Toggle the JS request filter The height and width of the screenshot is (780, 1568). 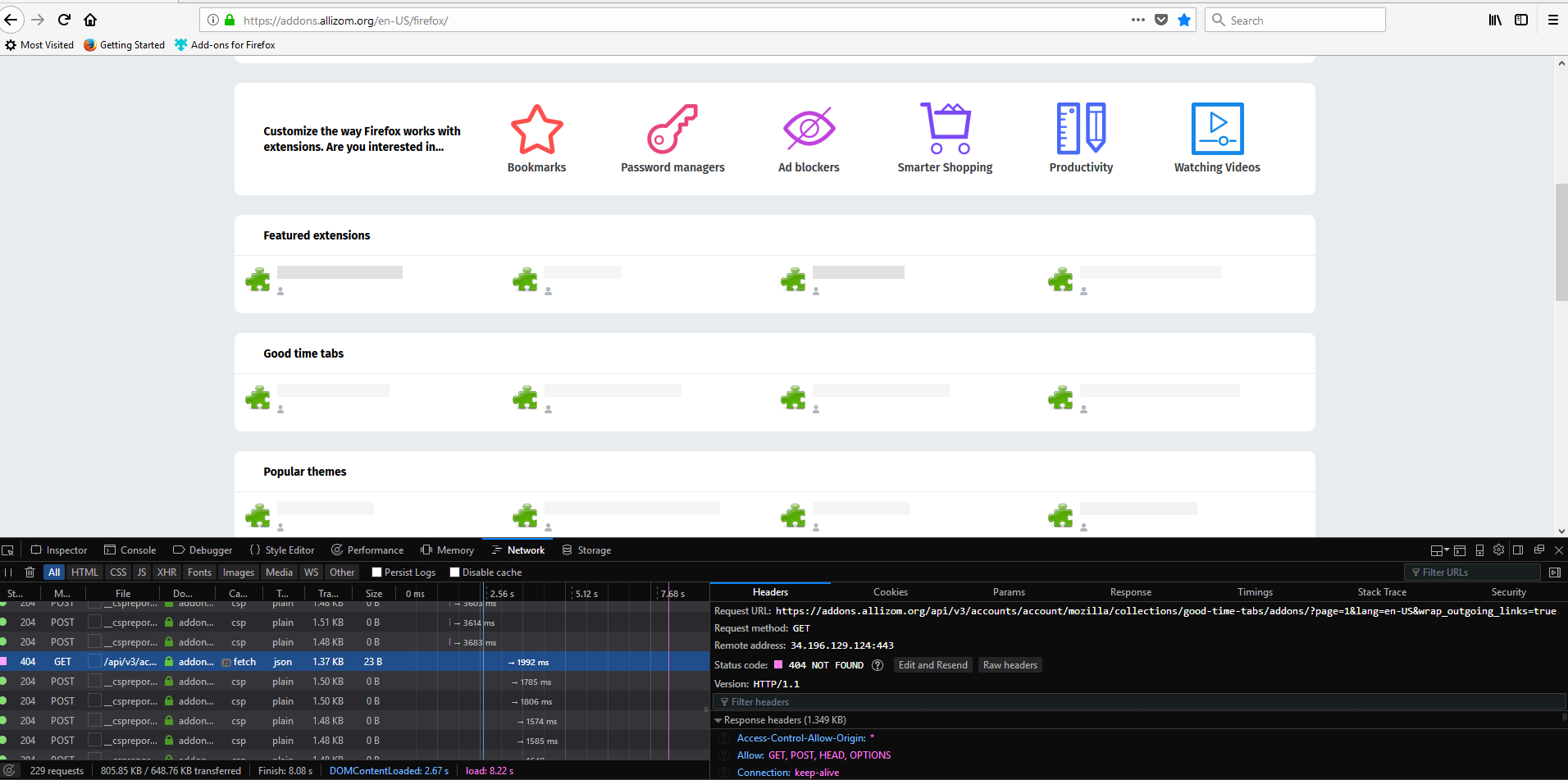point(142,572)
